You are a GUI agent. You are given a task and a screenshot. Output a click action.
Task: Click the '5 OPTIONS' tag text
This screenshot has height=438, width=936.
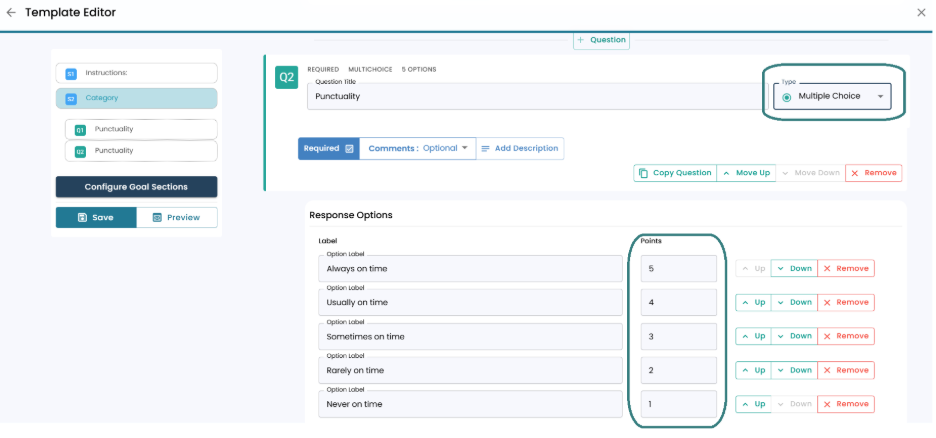pos(418,69)
